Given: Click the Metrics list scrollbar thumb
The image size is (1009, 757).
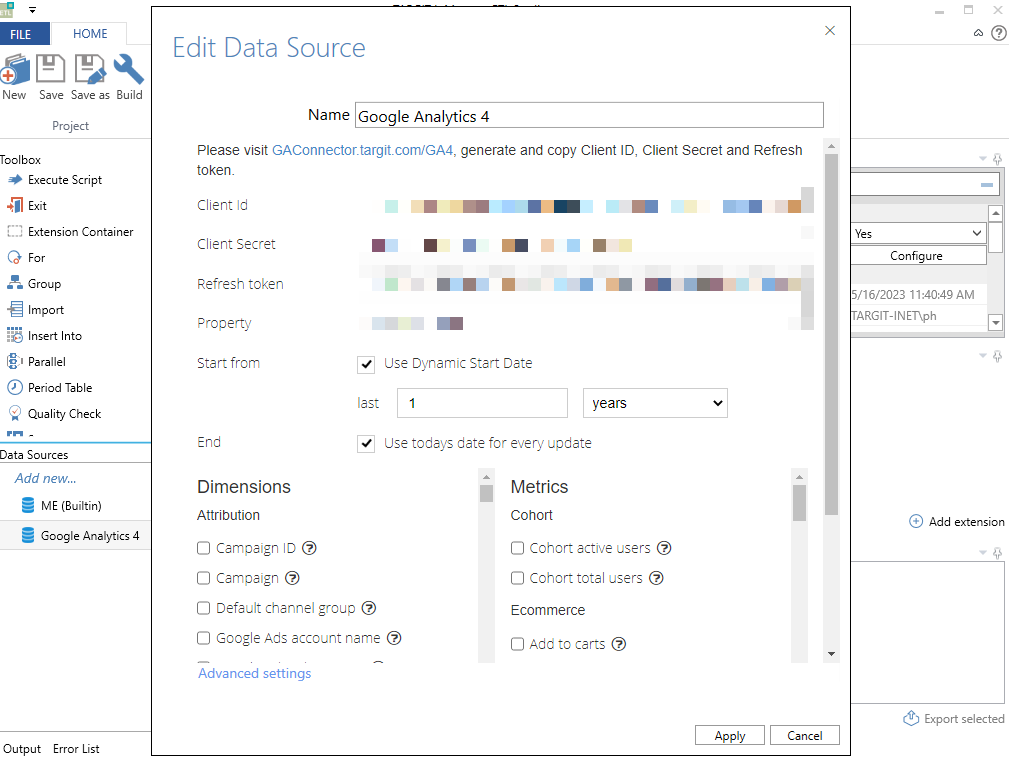Looking at the screenshot, I should tap(799, 503).
